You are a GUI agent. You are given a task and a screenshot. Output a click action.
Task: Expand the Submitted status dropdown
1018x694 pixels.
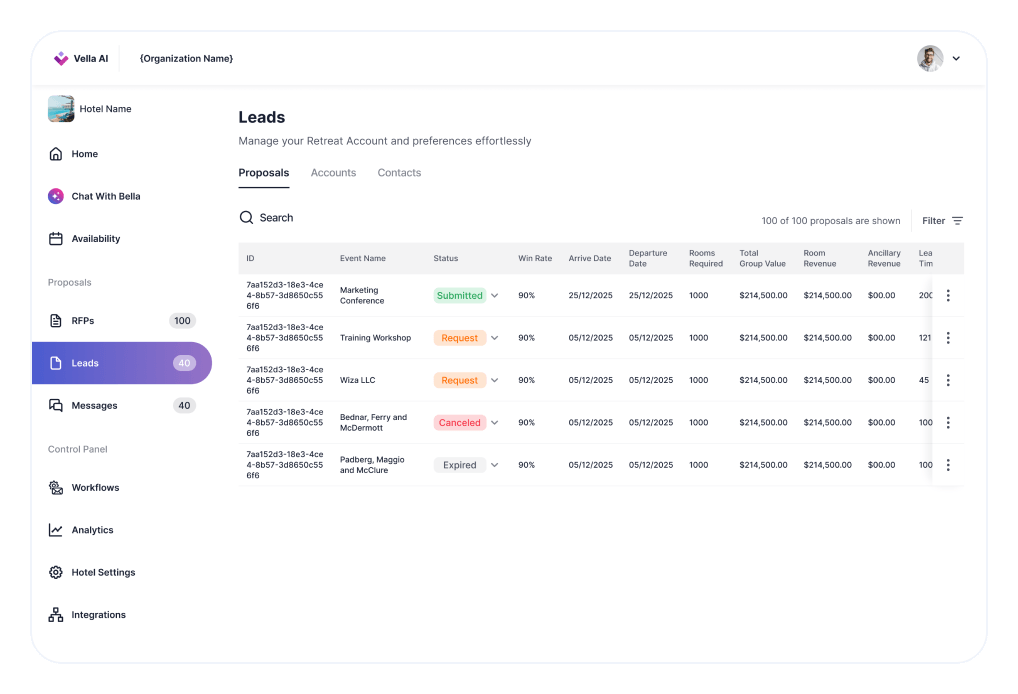(x=494, y=296)
